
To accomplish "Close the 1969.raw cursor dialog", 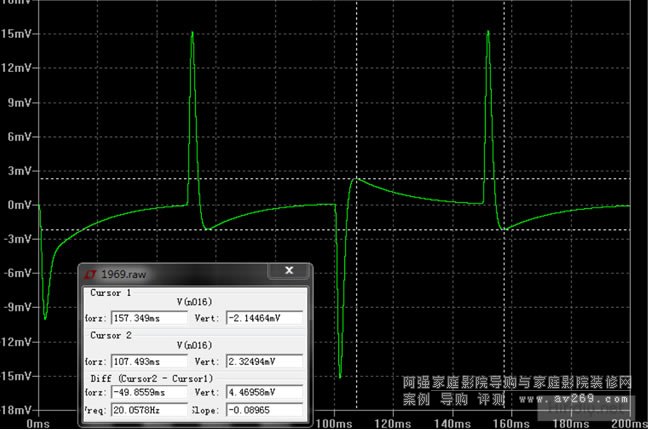I will point(292,272).
